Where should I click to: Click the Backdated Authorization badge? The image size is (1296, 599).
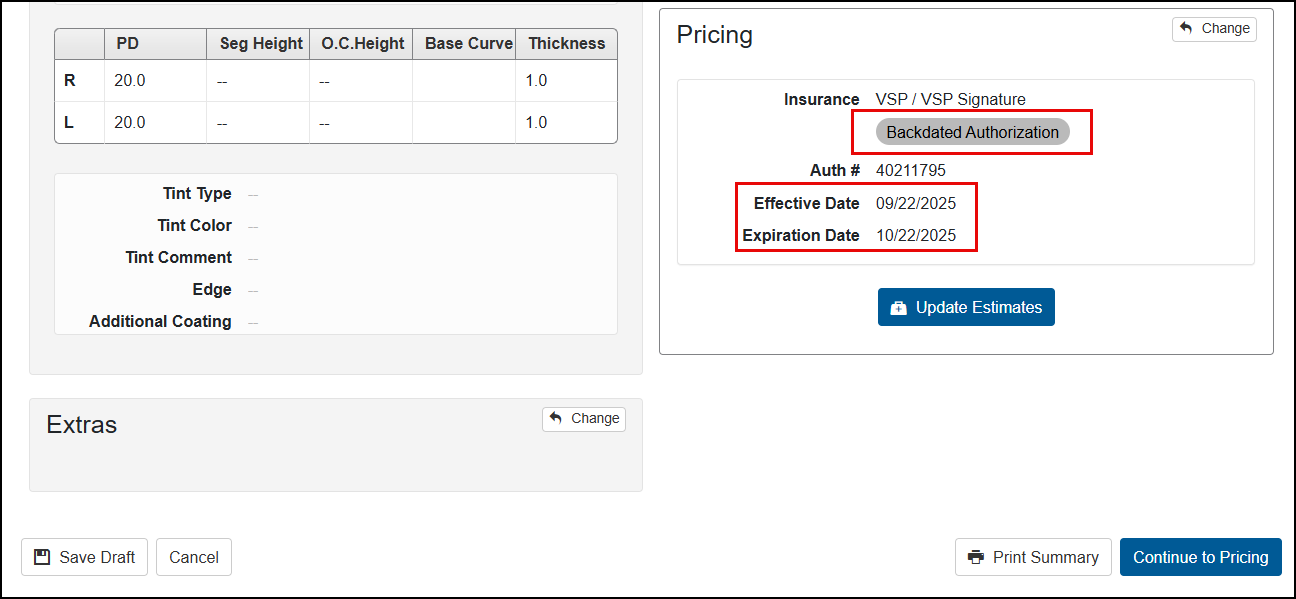pyautogui.click(x=972, y=132)
